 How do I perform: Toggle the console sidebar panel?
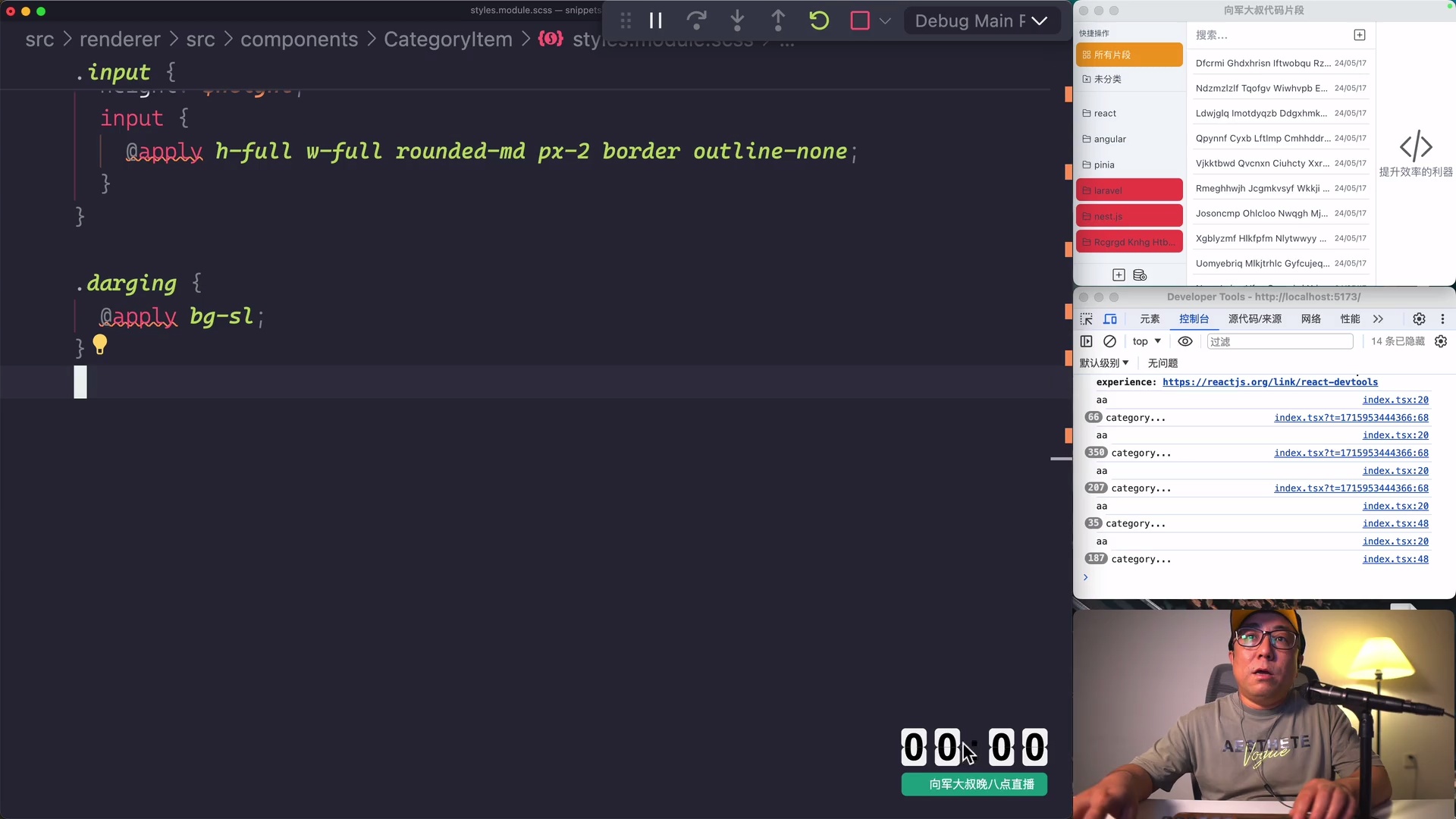1087,341
